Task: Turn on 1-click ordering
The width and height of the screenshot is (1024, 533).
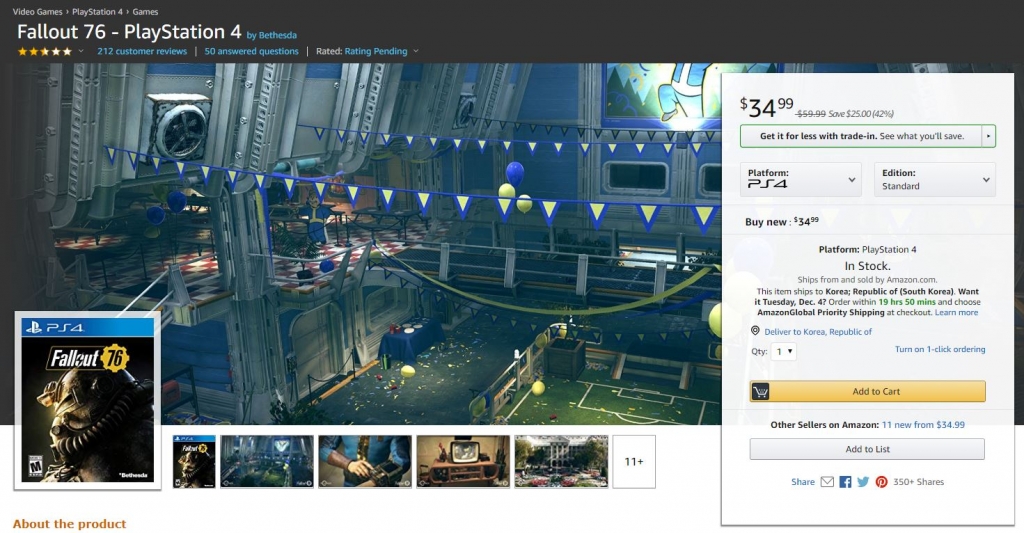Action: (x=940, y=349)
